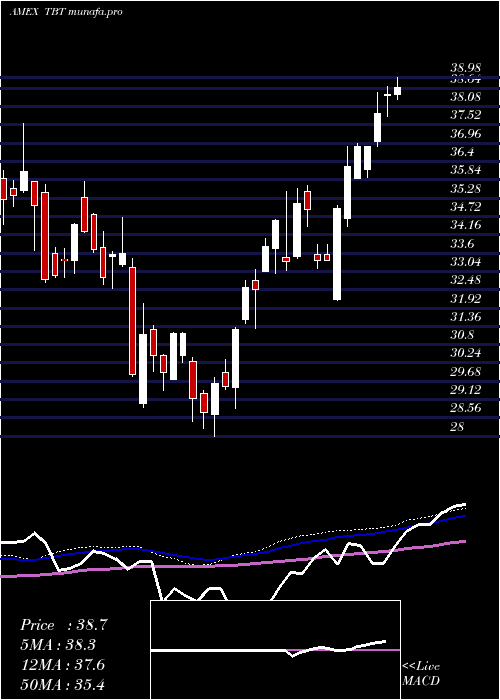Screen dimensions: 500x700
Task: Select the 32.48 price axis label
Action: click(x=466, y=280)
